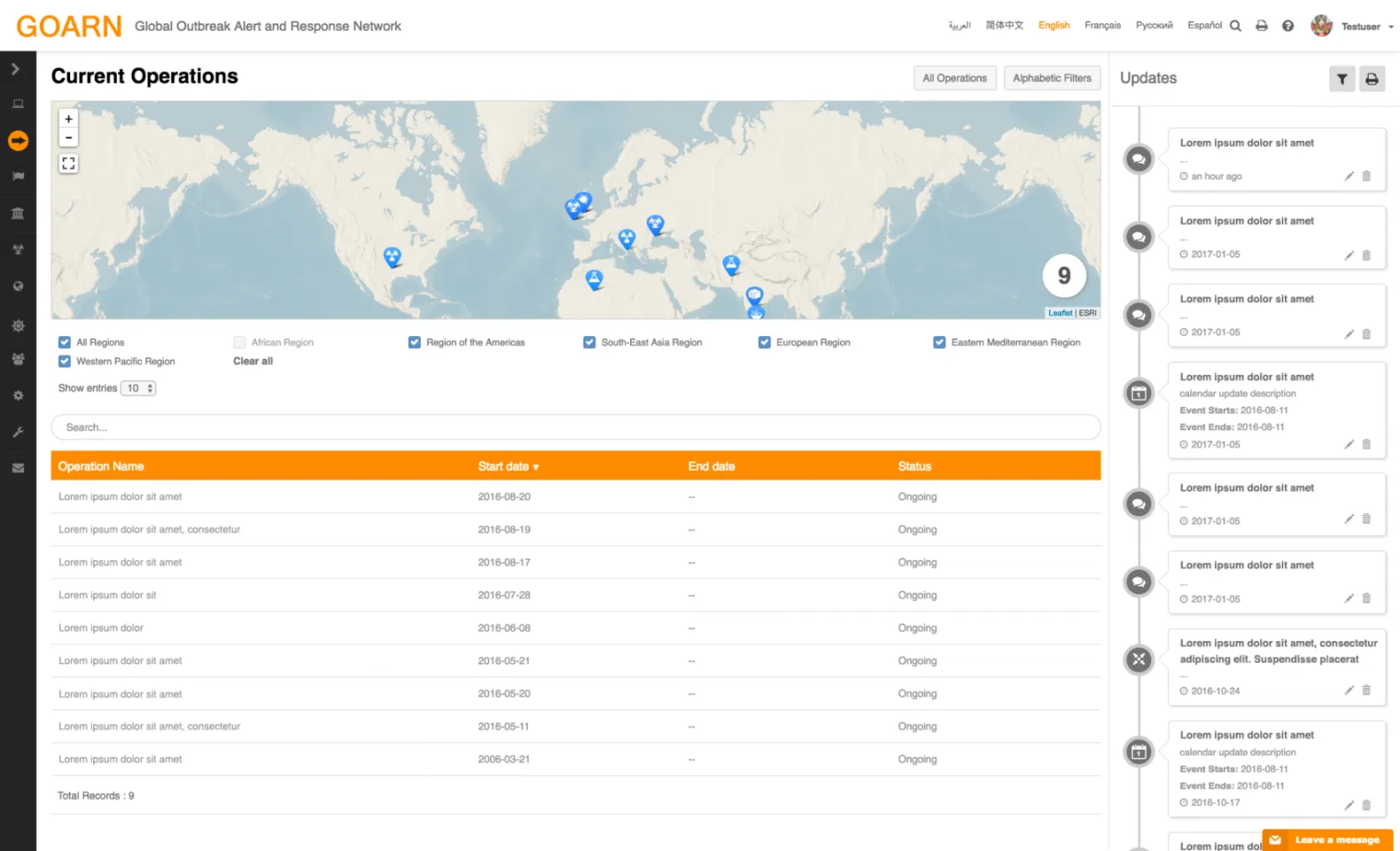Viewport: 1400px width, 851px height.
Task: Switch language to English
Action: coord(1053,26)
